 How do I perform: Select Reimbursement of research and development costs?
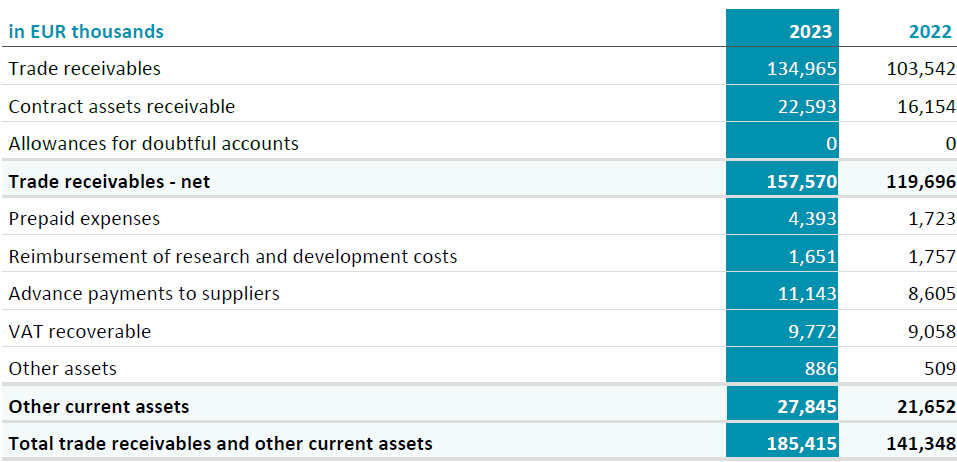(233, 256)
